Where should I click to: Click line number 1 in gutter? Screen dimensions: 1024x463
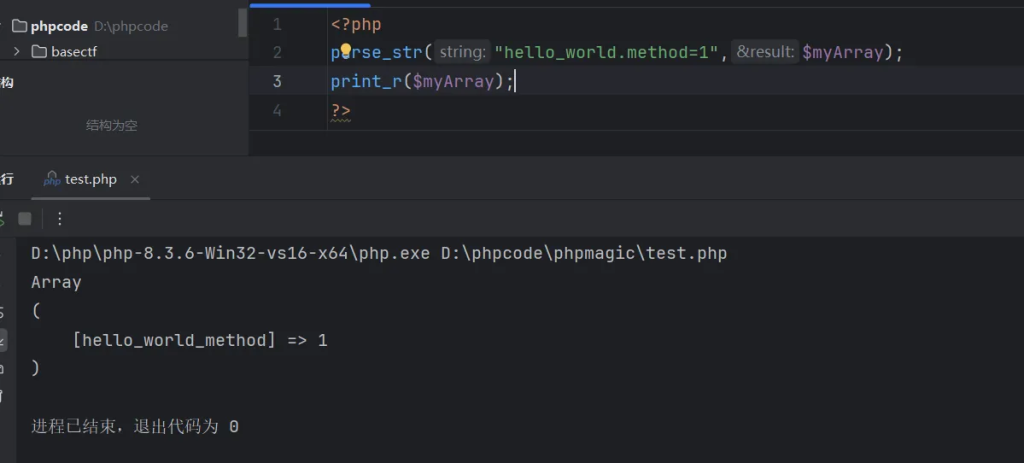pyautogui.click(x=277, y=24)
